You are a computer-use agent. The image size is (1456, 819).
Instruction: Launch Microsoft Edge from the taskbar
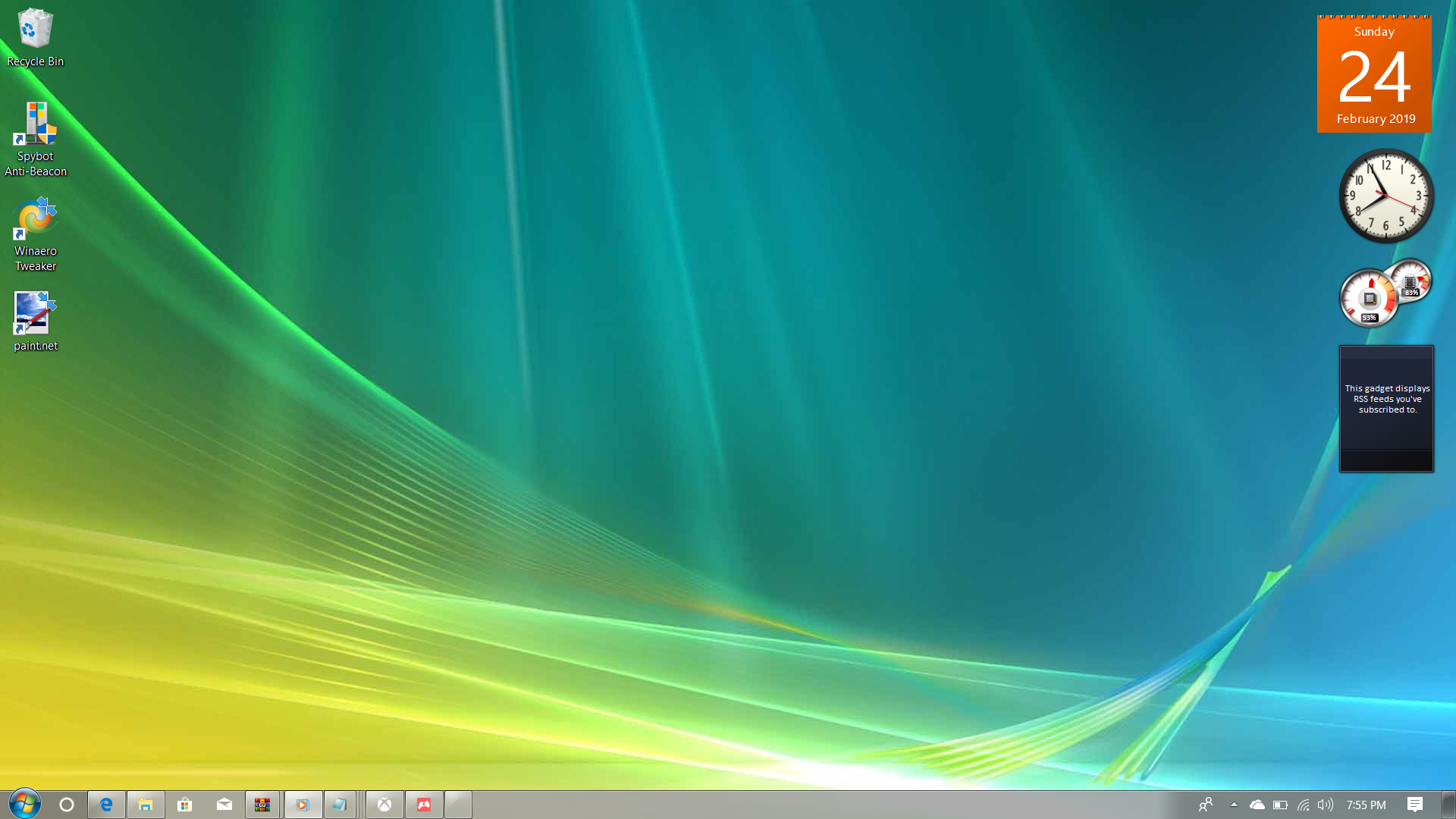(x=106, y=805)
